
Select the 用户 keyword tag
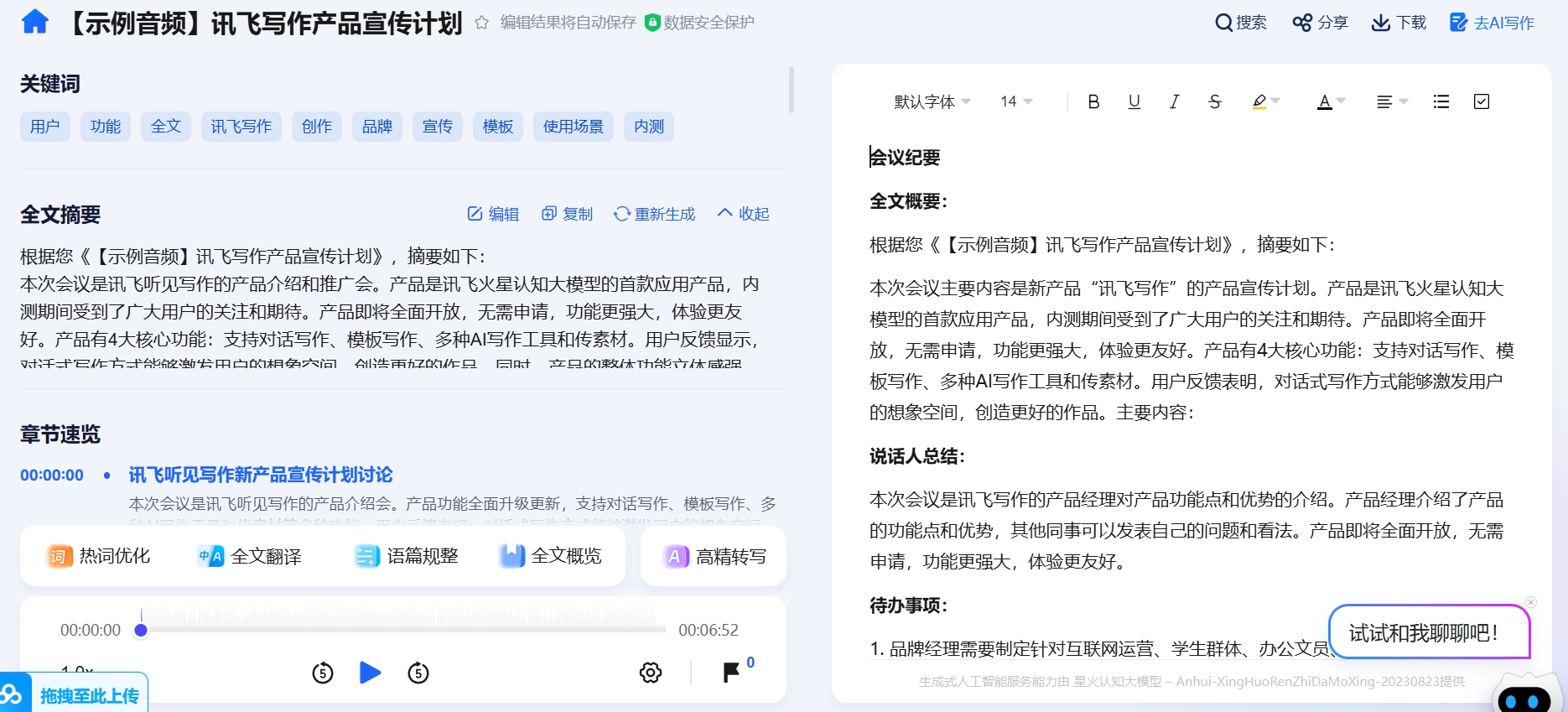(x=45, y=127)
